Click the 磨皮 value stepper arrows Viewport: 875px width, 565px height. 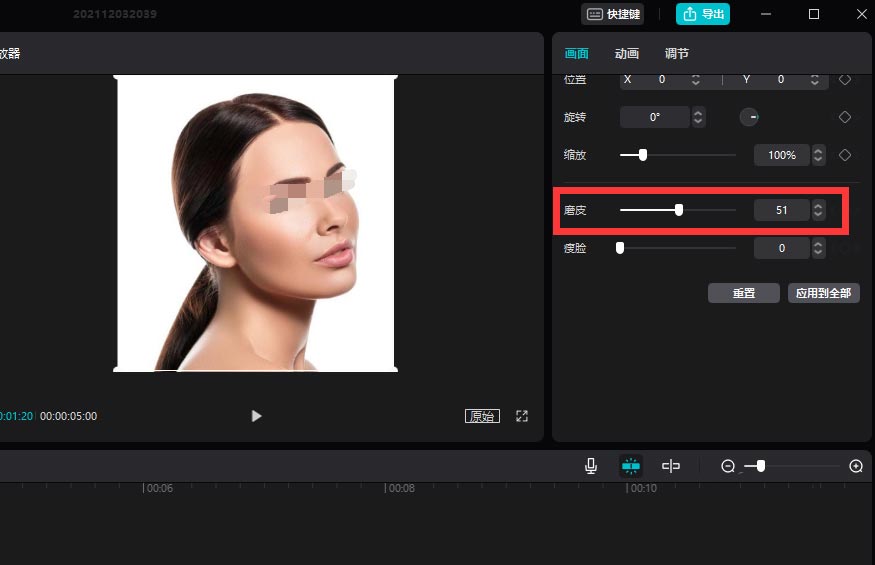point(818,210)
